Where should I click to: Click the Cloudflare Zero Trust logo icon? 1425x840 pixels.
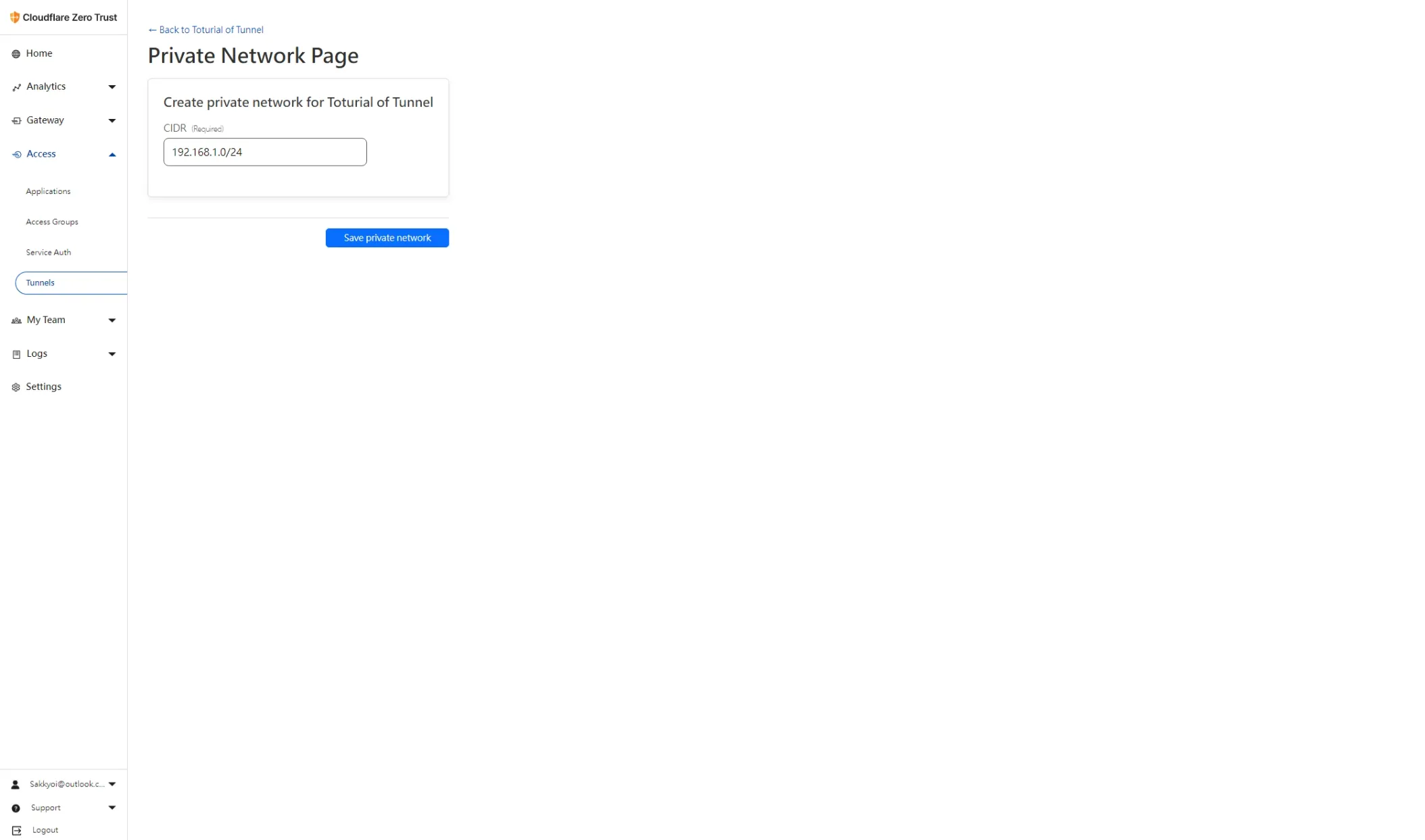(x=15, y=17)
